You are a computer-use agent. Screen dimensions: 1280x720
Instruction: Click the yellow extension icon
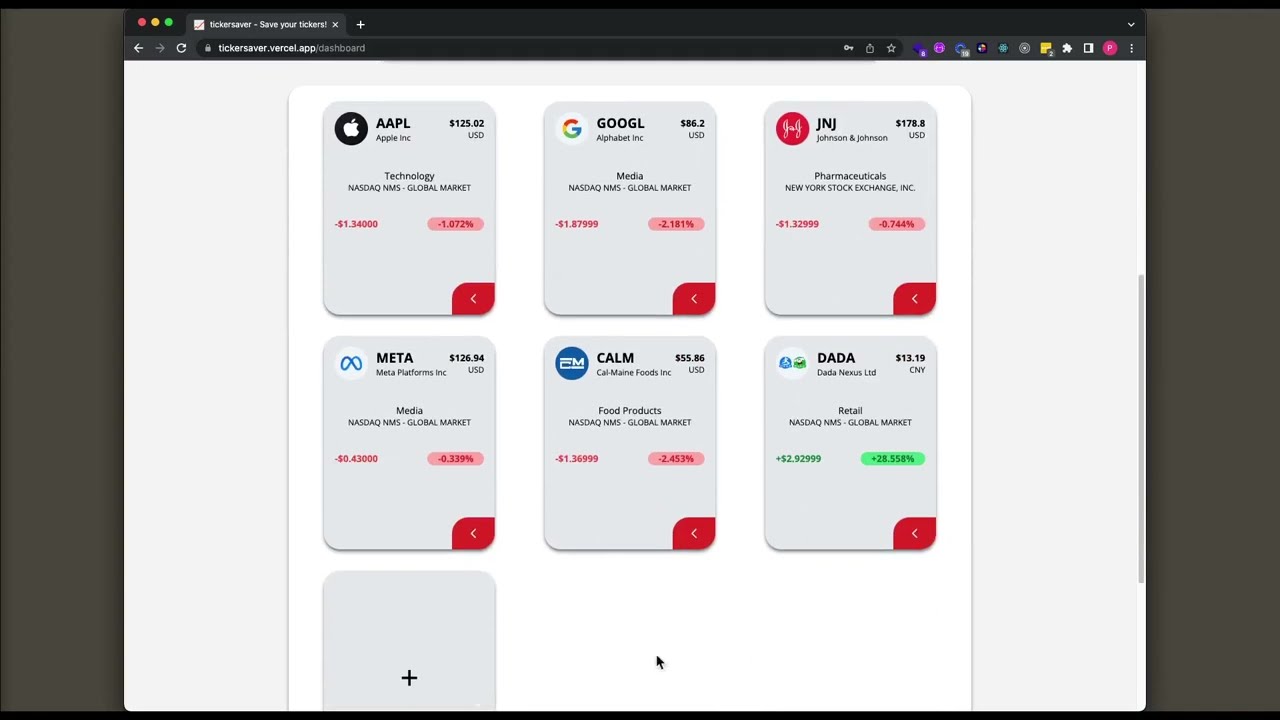1046,48
